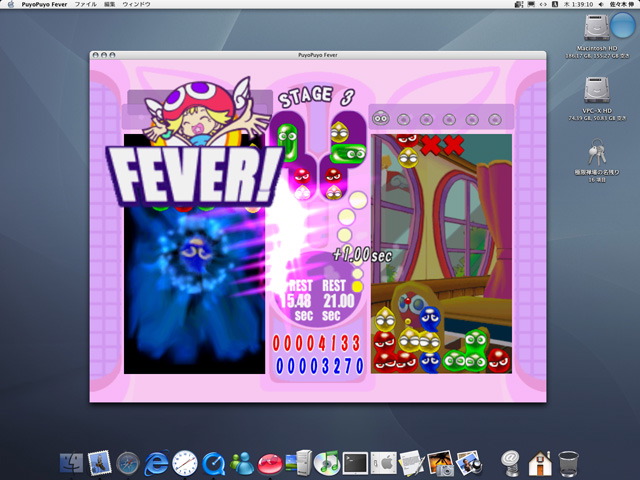The width and height of the screenshot is (640, 480).
Task: Click the blue sphere desktop icon
Action: [x=623, y=25]
